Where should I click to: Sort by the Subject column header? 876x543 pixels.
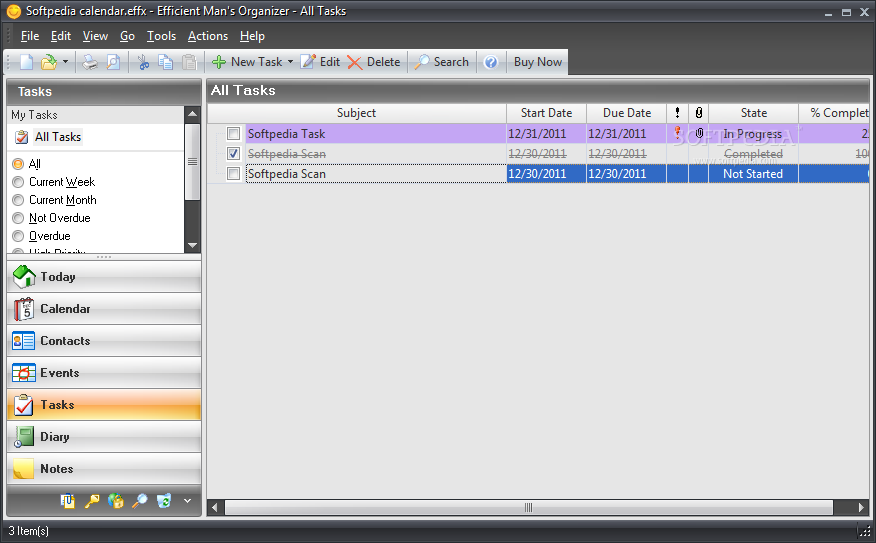coord(356,113)
